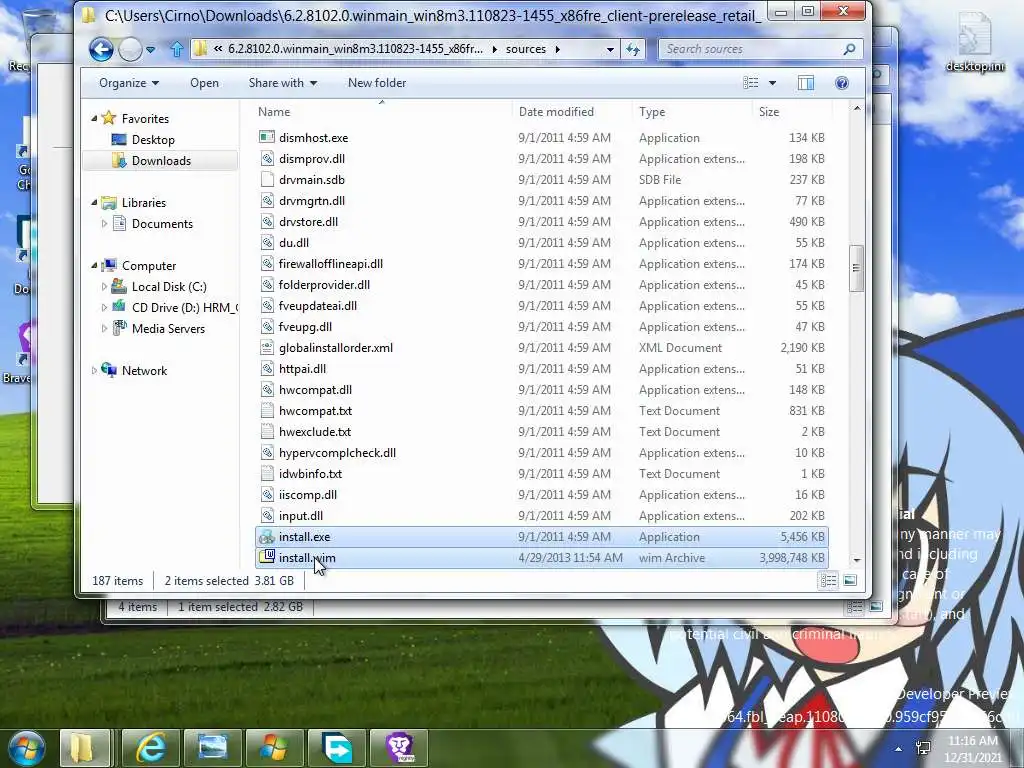1024x768 pixels.
Task: Select the dismprov.dll file icon
Action: point(266,159)
